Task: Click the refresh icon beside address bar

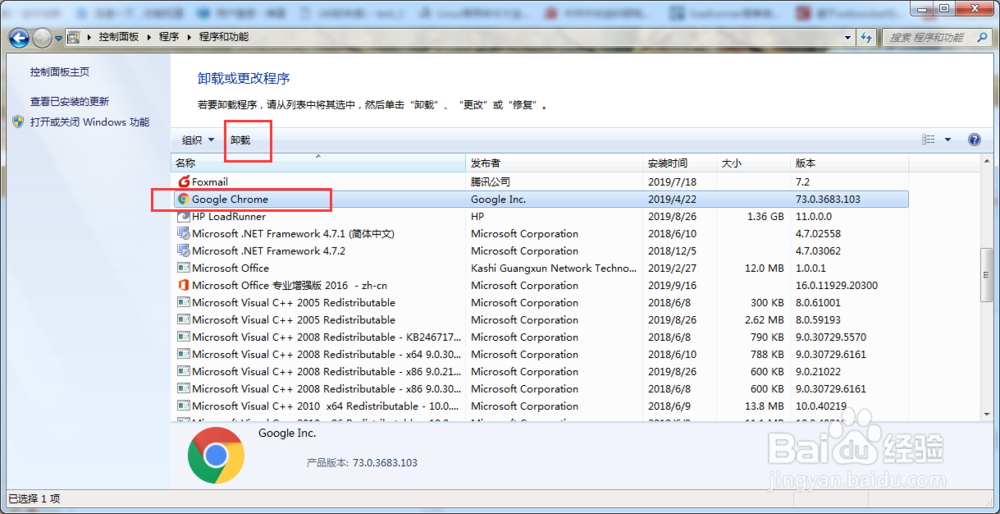Action: coord(865,38)
